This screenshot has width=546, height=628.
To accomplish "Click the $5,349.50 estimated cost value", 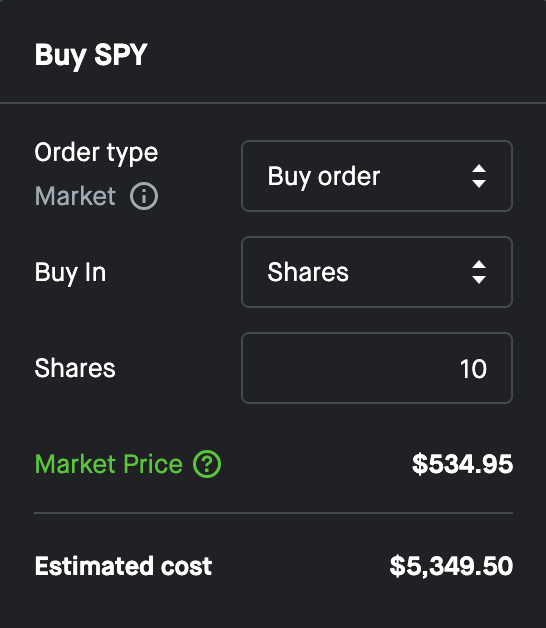I will (x=451, y=566).
